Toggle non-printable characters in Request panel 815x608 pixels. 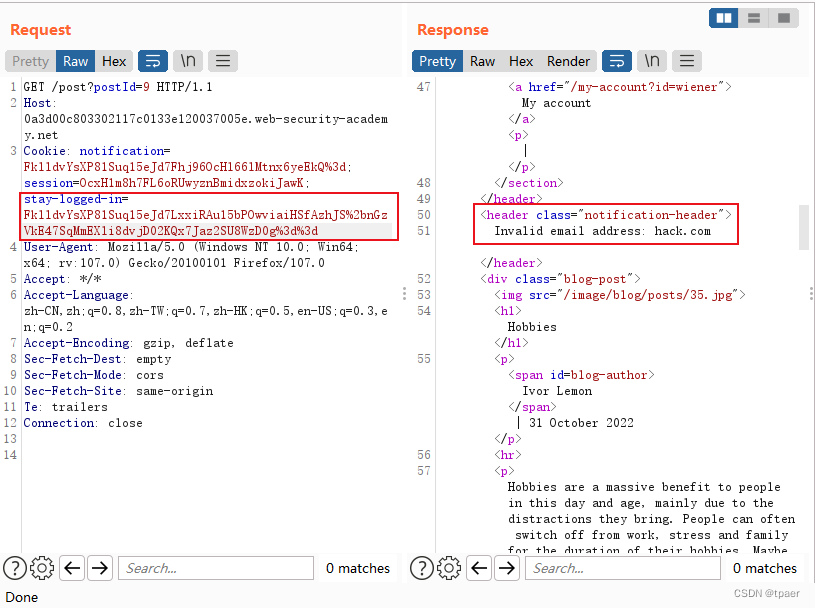(x=188, y=61)
